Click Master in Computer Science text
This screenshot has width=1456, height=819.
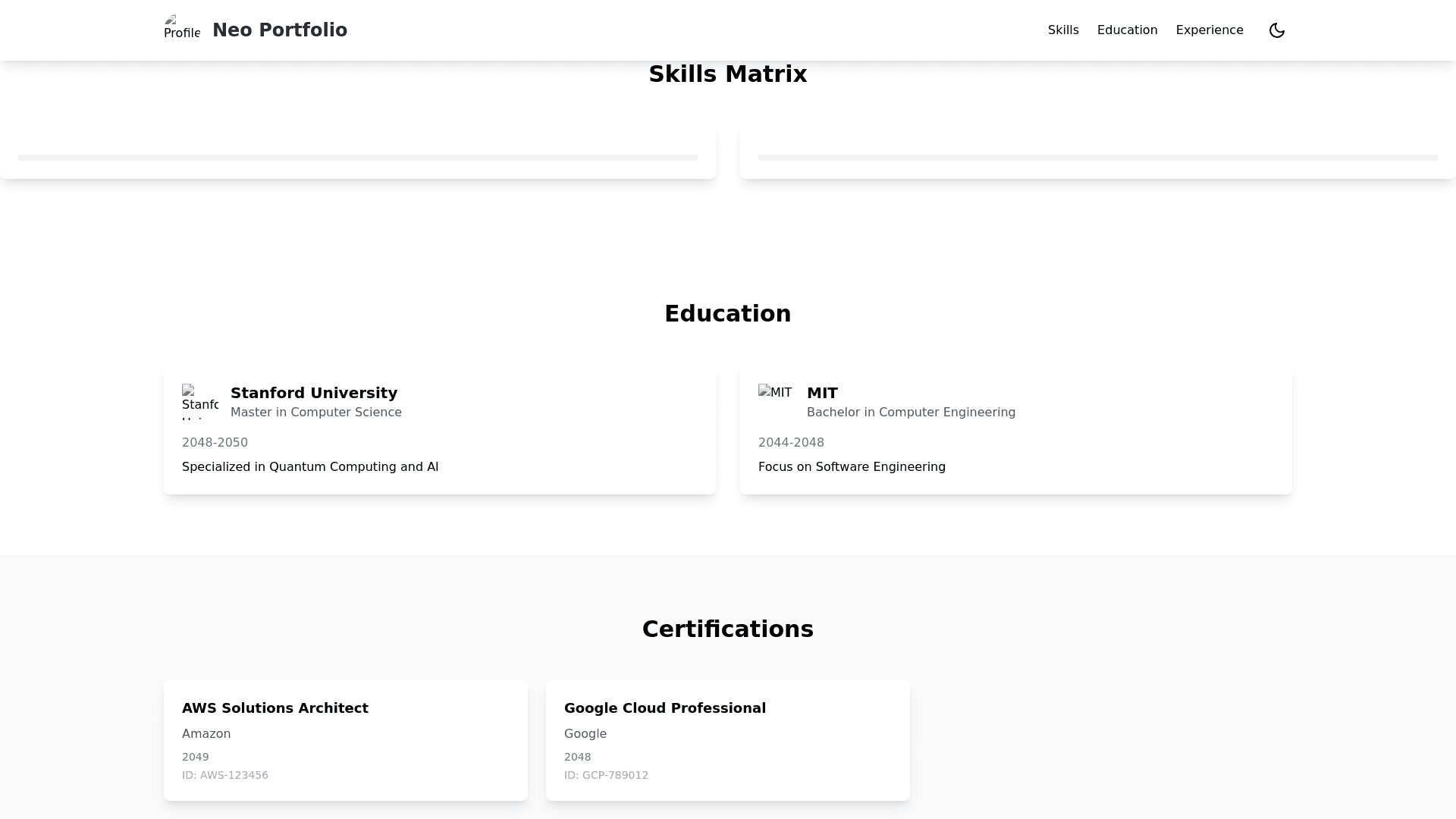(316, 412)
